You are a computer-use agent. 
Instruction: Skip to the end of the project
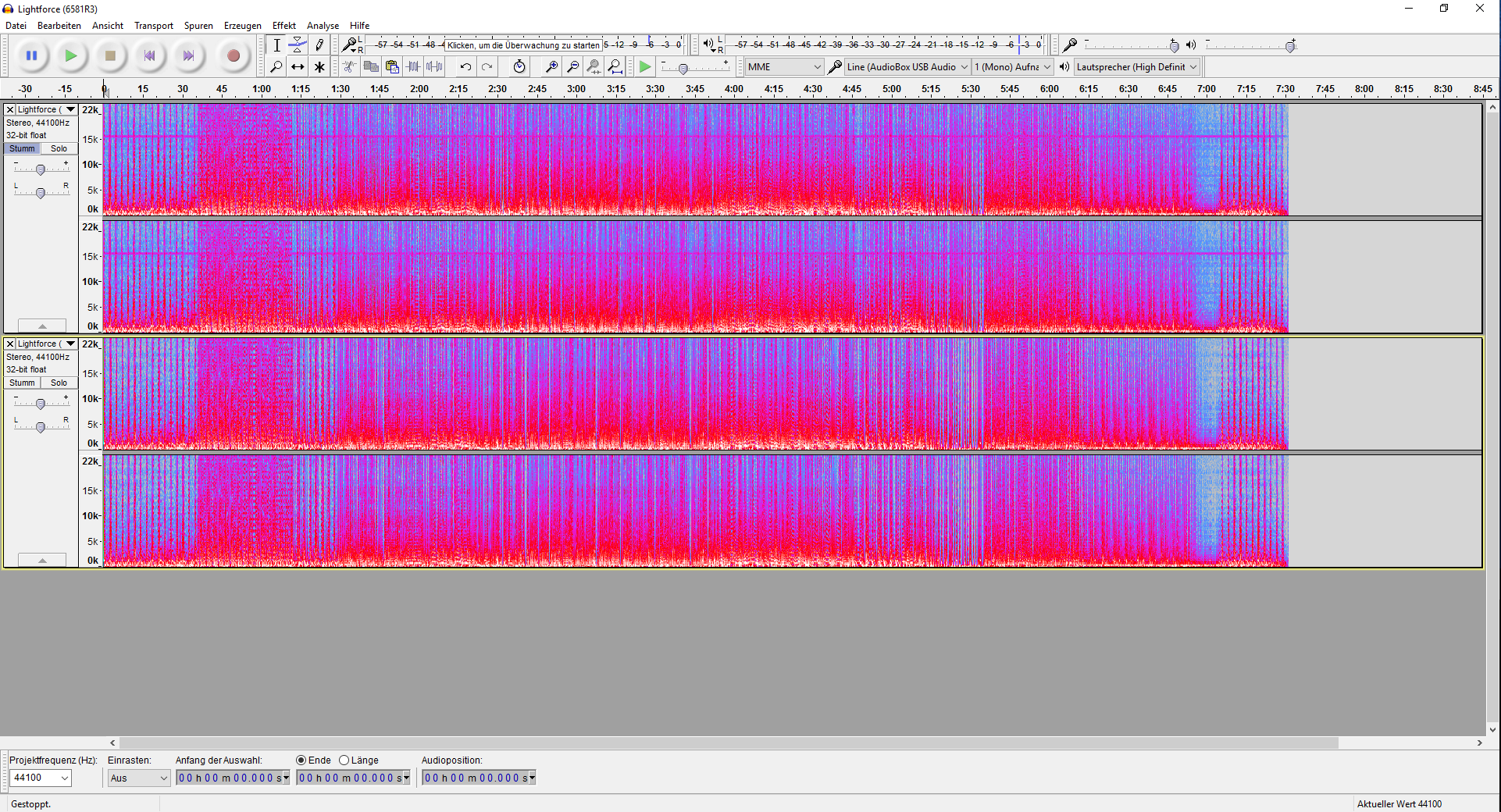tap(188, 55)
